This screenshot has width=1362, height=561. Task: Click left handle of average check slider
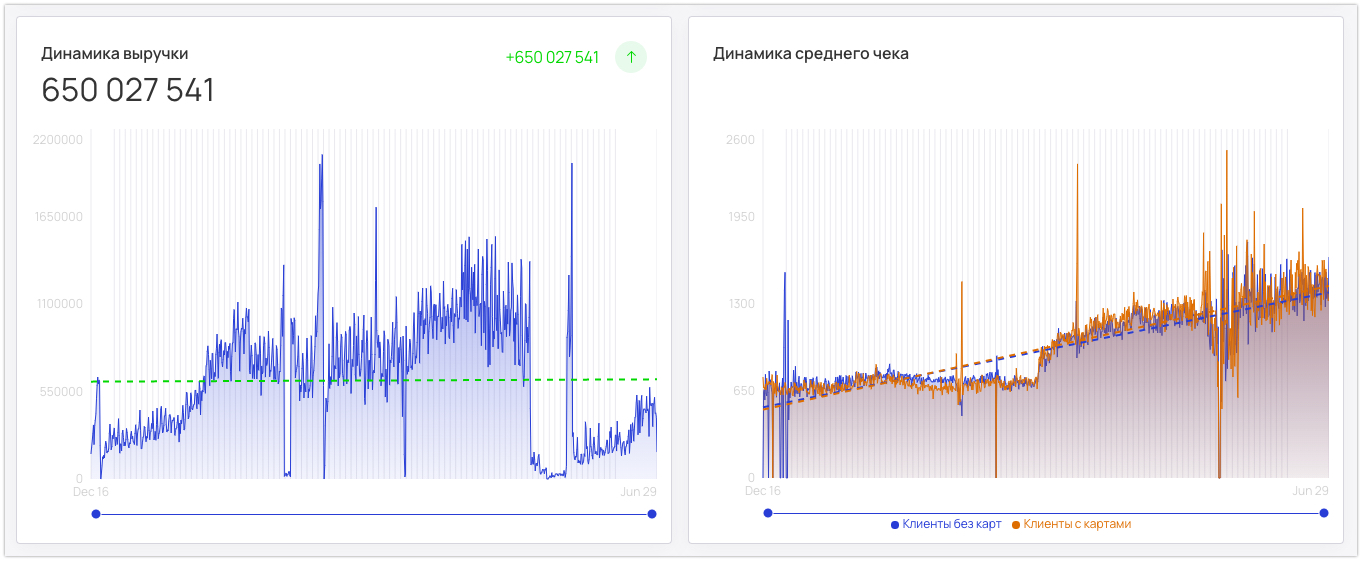(x=768, y=513)
